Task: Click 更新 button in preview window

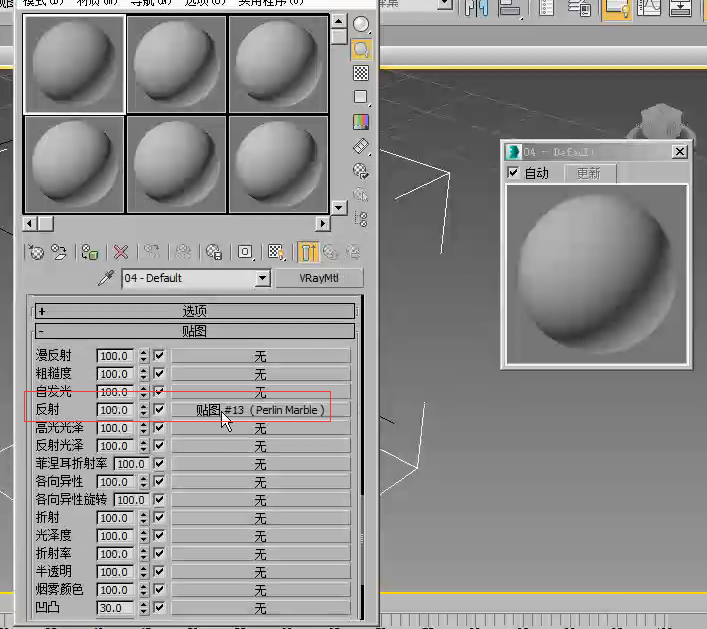Action: [x=588, y=173]
